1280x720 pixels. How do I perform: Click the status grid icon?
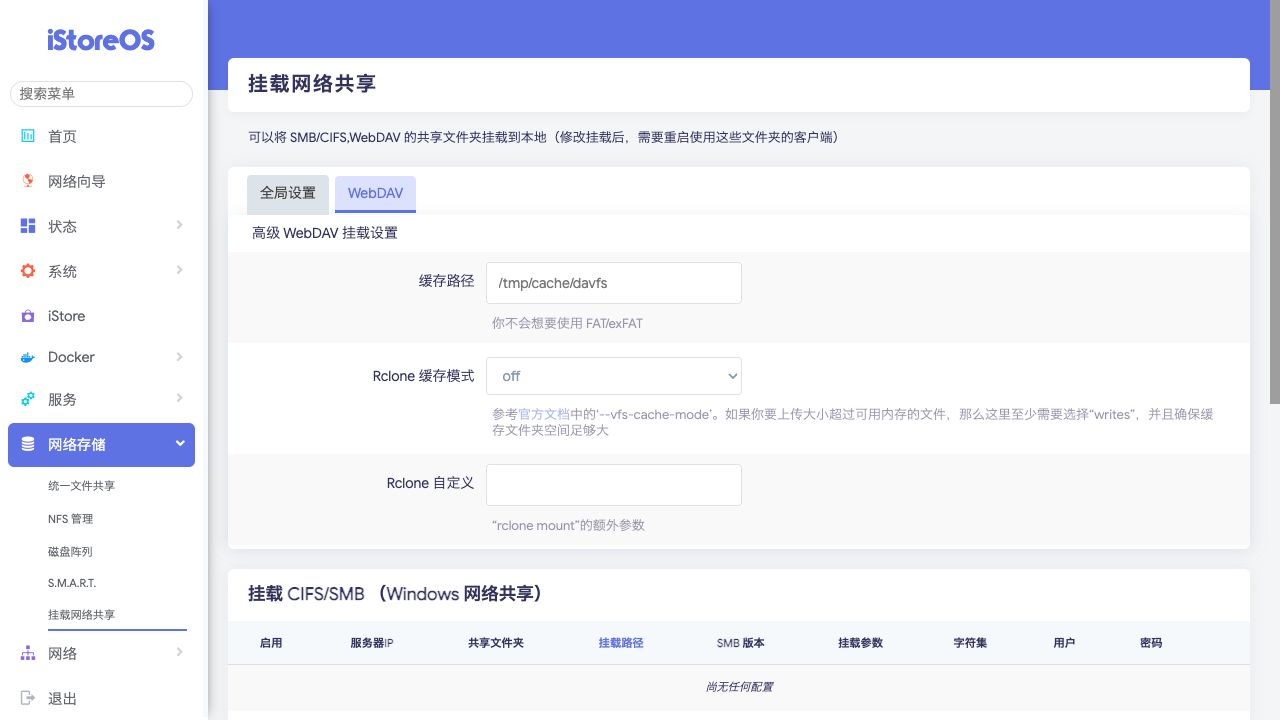coord(28,226)
